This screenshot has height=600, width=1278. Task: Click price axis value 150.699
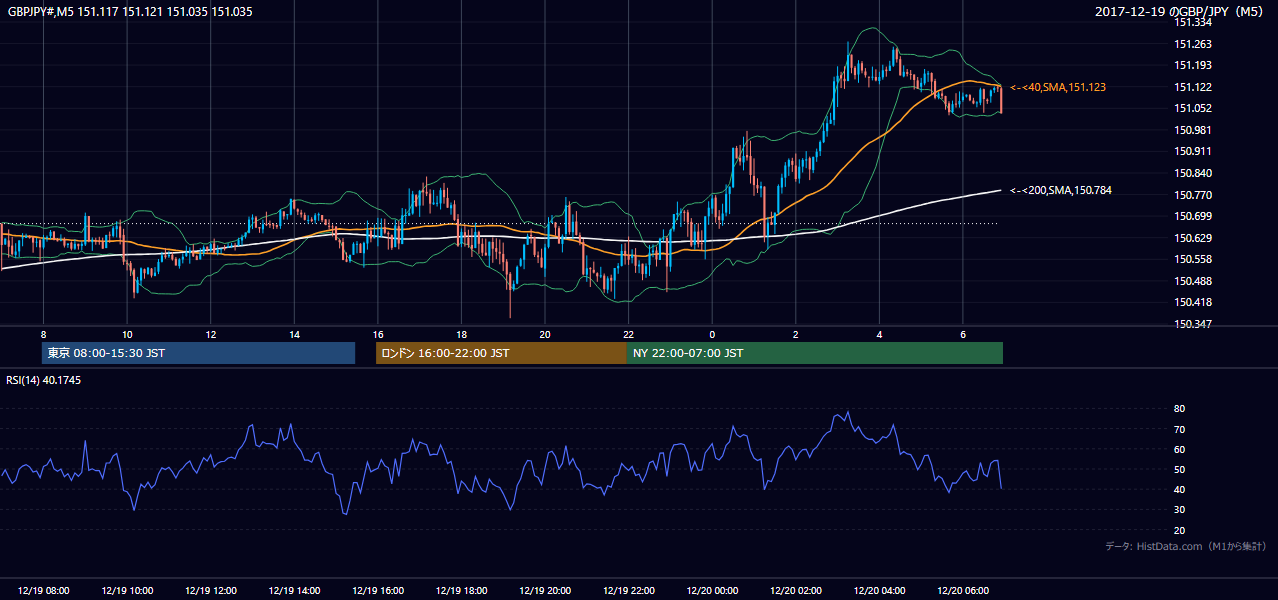pos(1193,216)
